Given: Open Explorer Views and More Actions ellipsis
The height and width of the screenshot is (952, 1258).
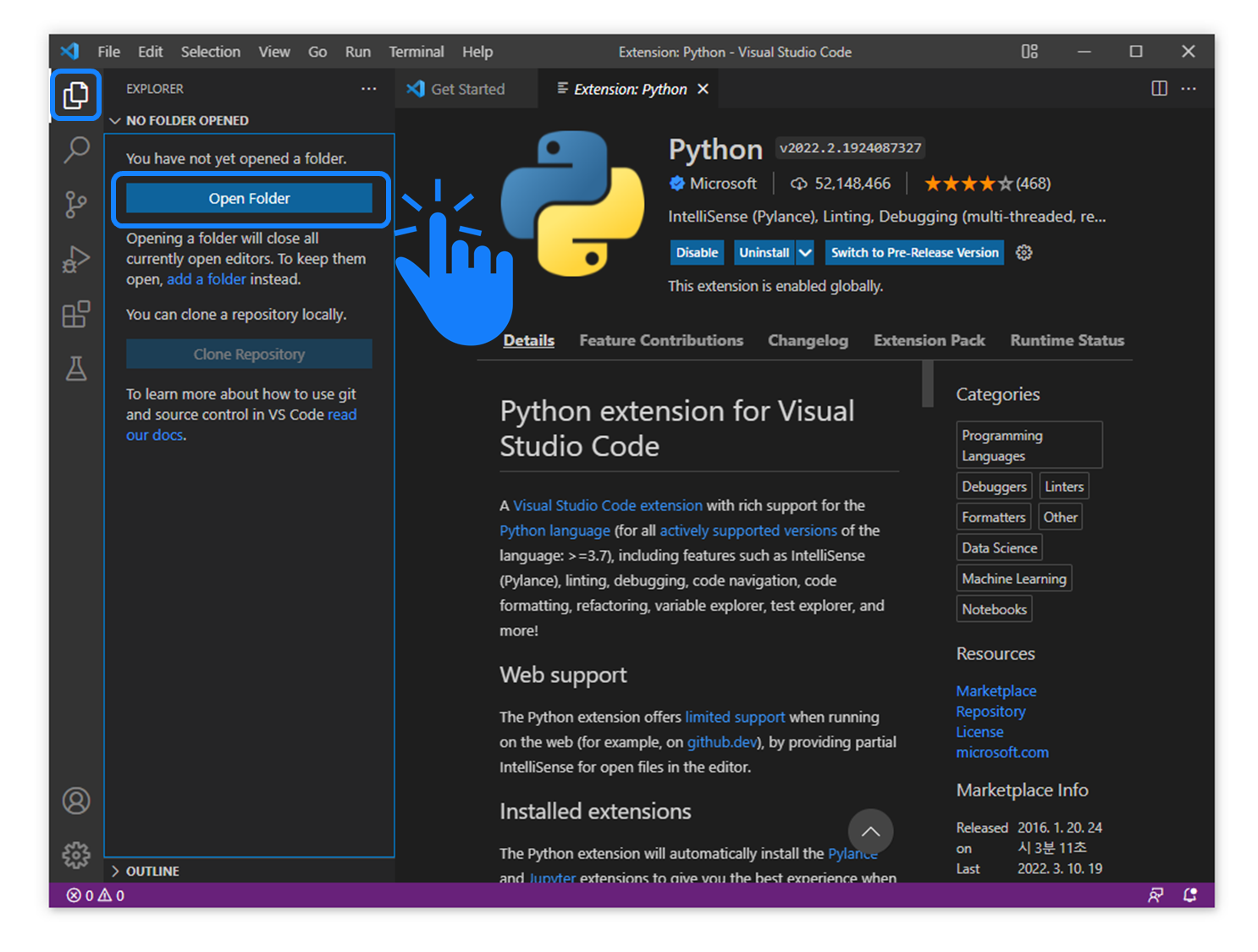Looking at the screenshot, I should coord(369,89).
